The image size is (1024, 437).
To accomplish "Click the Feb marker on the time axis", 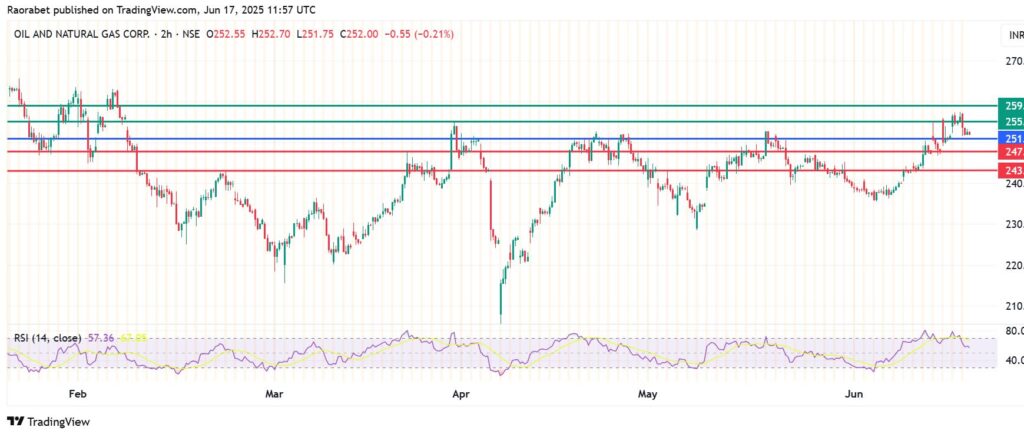I will tap(79, 394).
